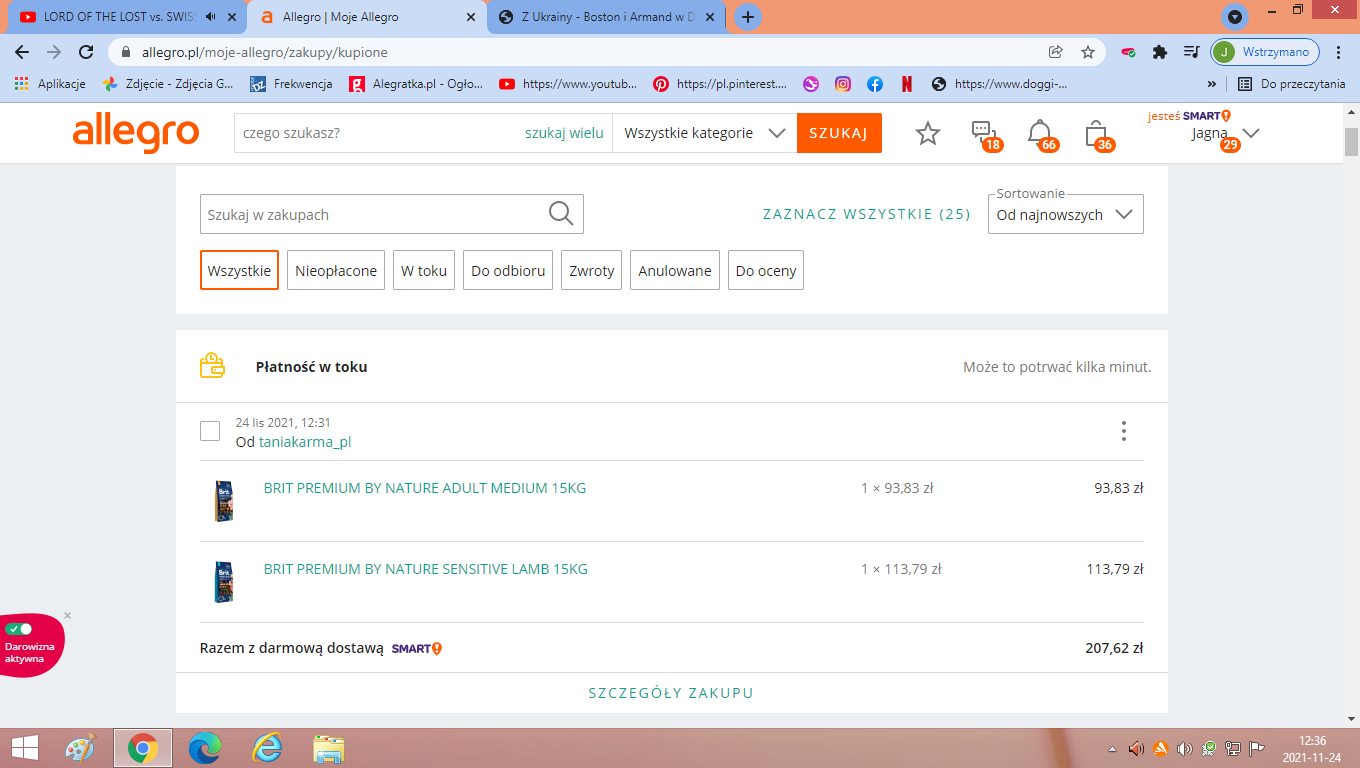This screenshot has height=768, width=1360.
Task: Open the shopping cart icon
Action: pos(1096,133)
